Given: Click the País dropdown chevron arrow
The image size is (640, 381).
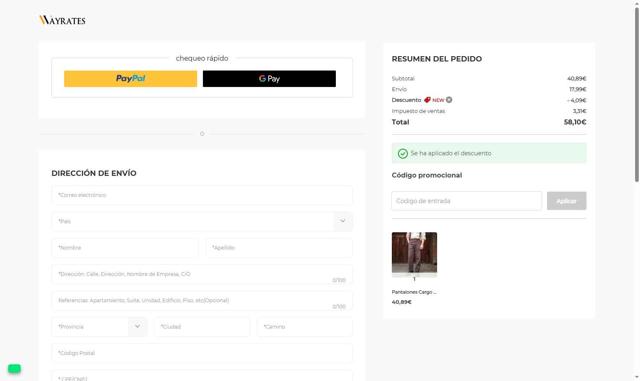Looking at the screenshot, I should (343, 221).
